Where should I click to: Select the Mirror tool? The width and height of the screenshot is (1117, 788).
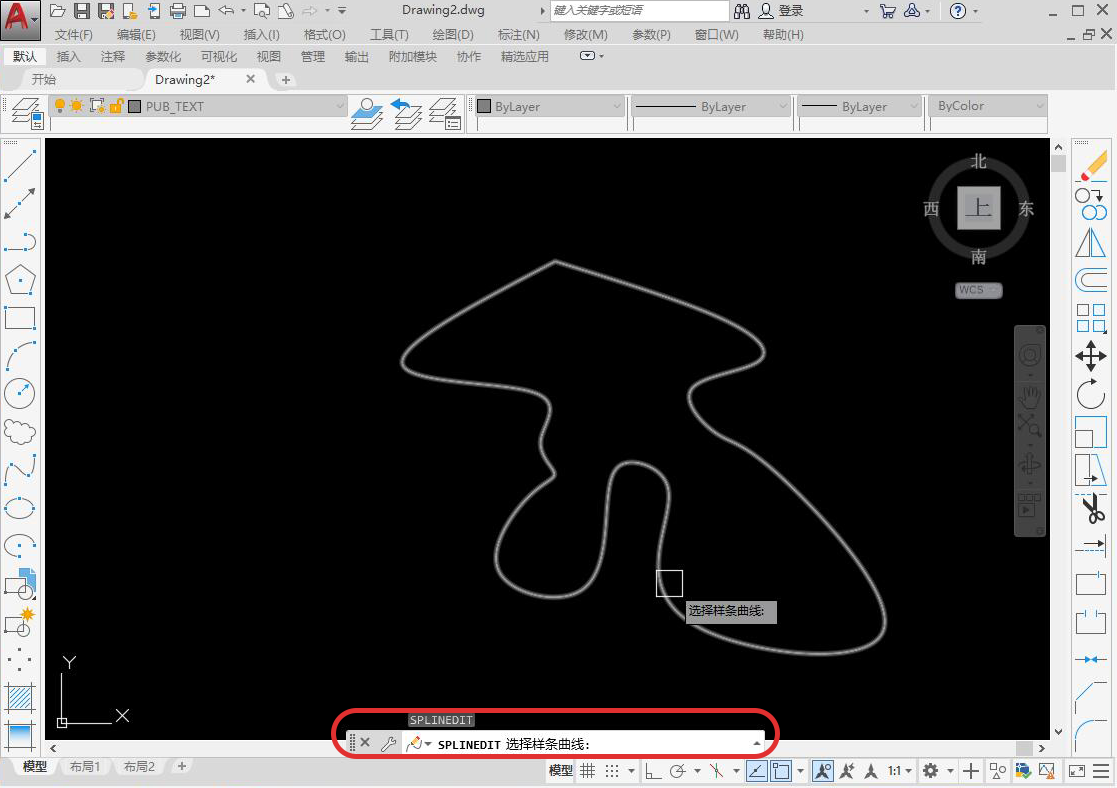coord(1091,242)
